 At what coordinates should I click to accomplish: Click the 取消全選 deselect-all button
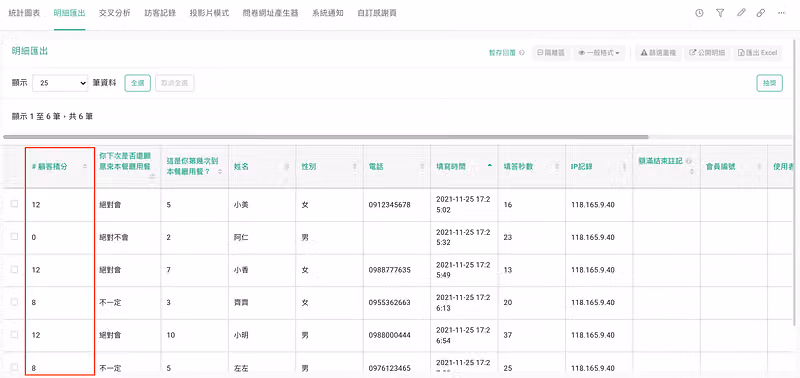pos(174,83)
